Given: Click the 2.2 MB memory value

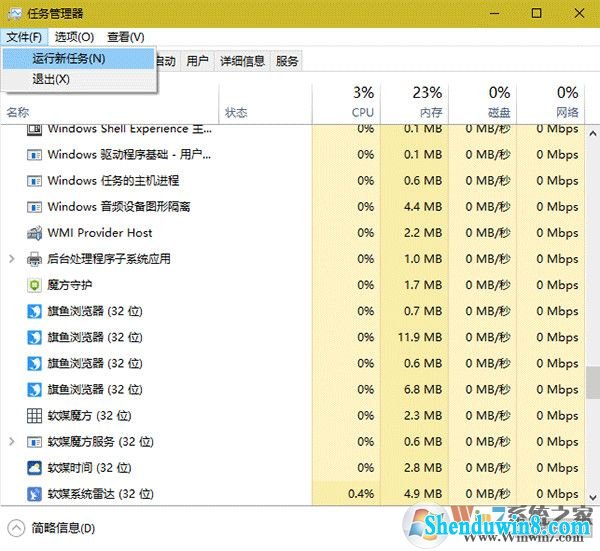Looking at the screenshot, I should (x=423, y=233).
